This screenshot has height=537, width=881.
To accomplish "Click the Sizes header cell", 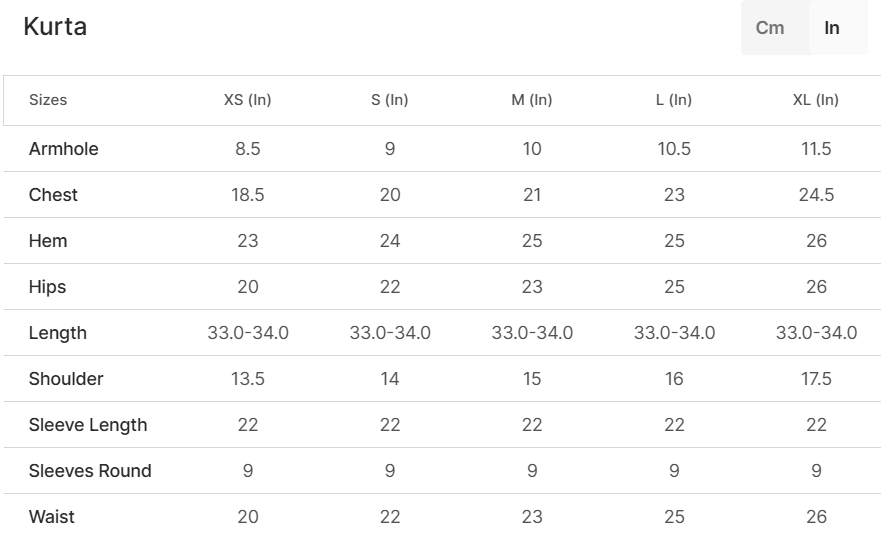I will 48,100.
